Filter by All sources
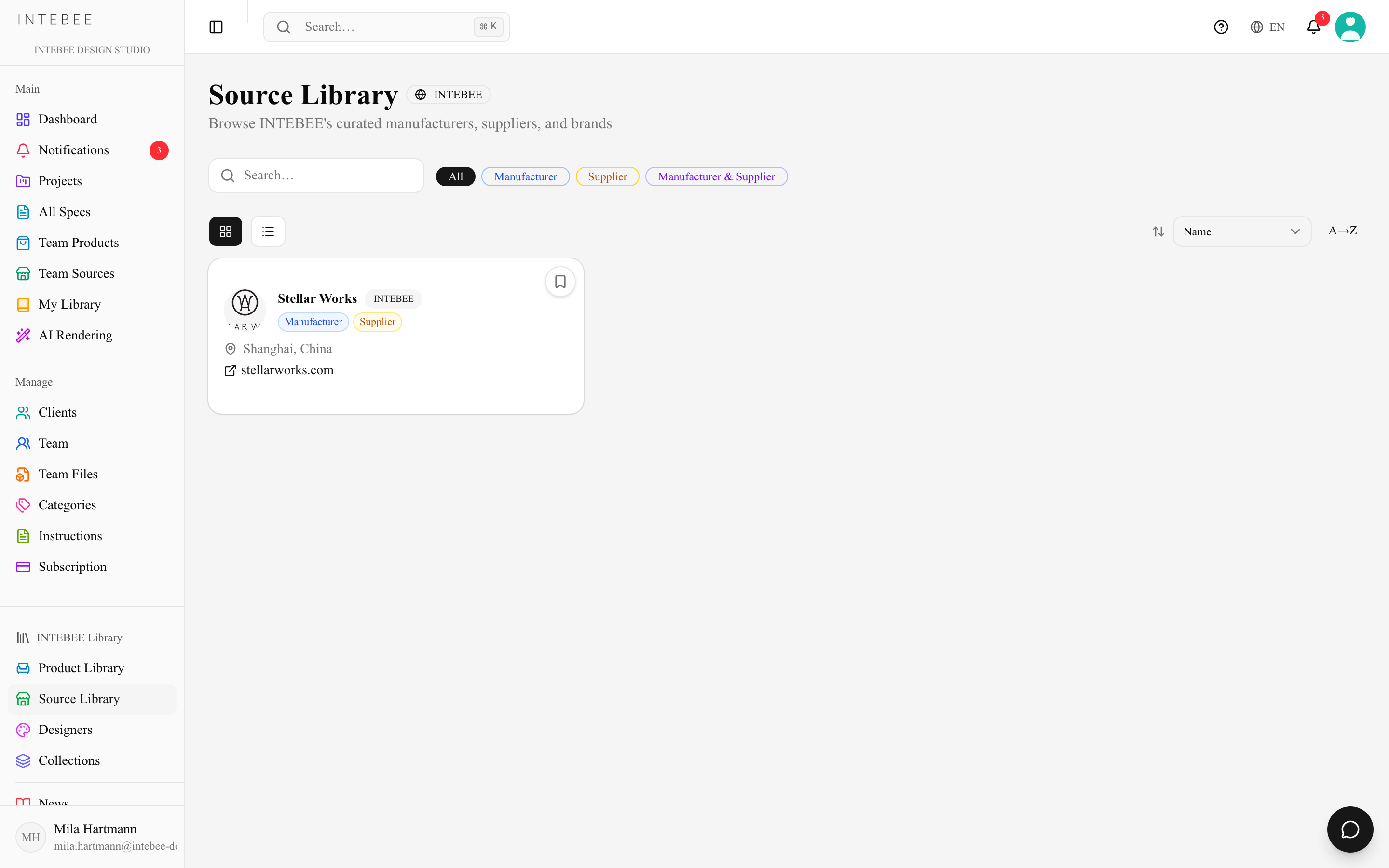1389x868 pixels. 456,176
